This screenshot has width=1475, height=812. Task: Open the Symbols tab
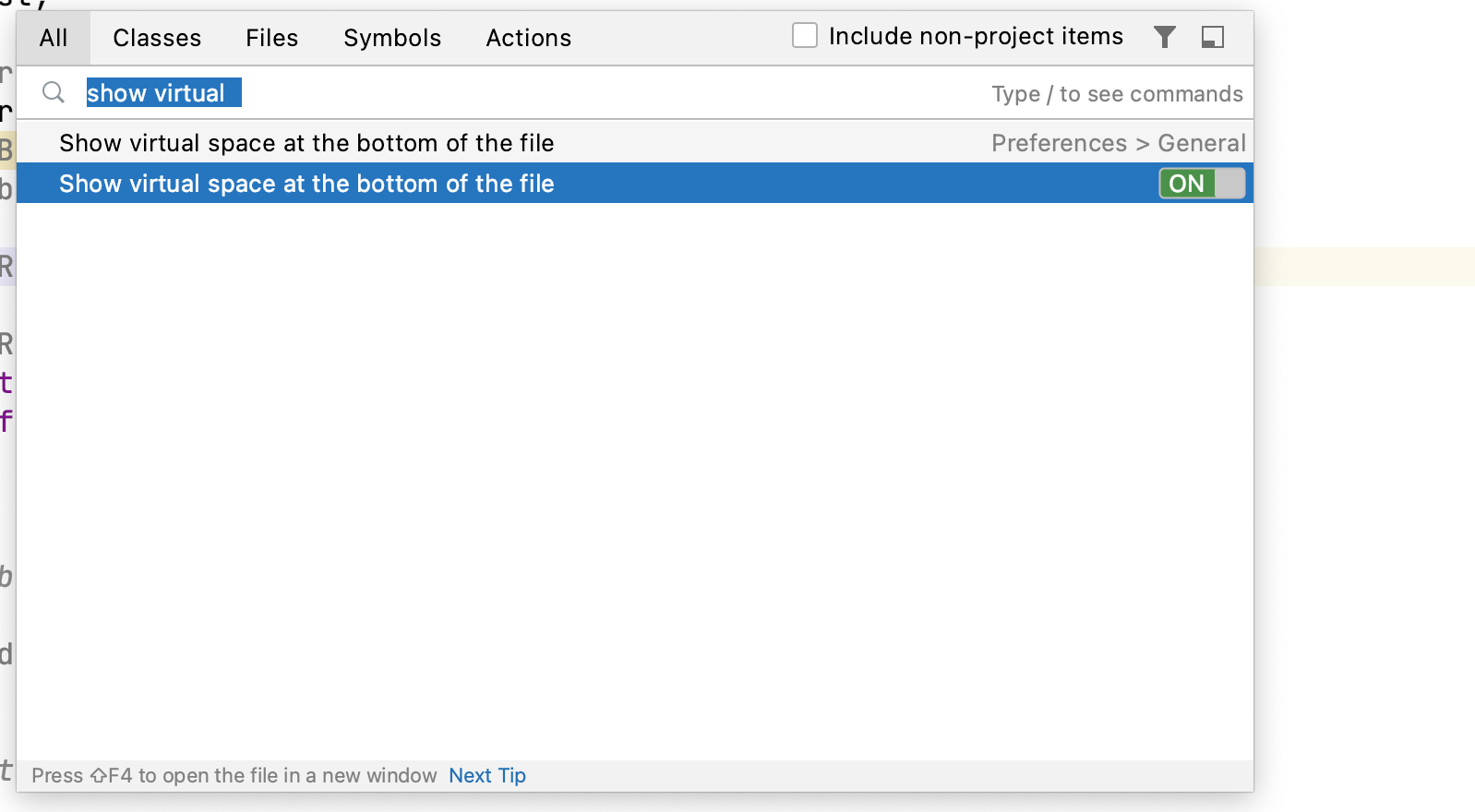click(x=391, y=38)
